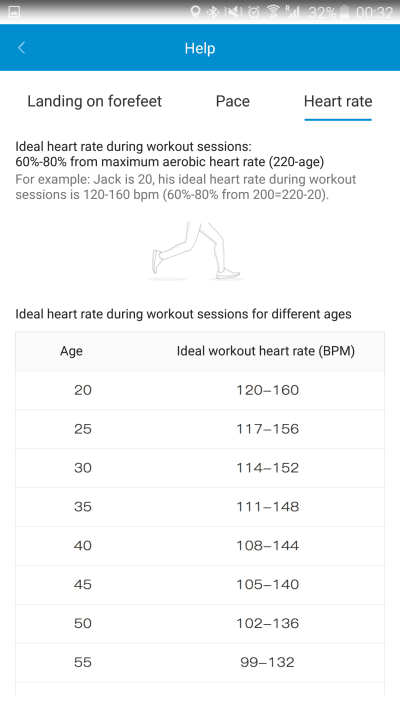Tap the back arrow in Help header
The width and height of the screenshot is (400, 711).
[x=21, y=48]
